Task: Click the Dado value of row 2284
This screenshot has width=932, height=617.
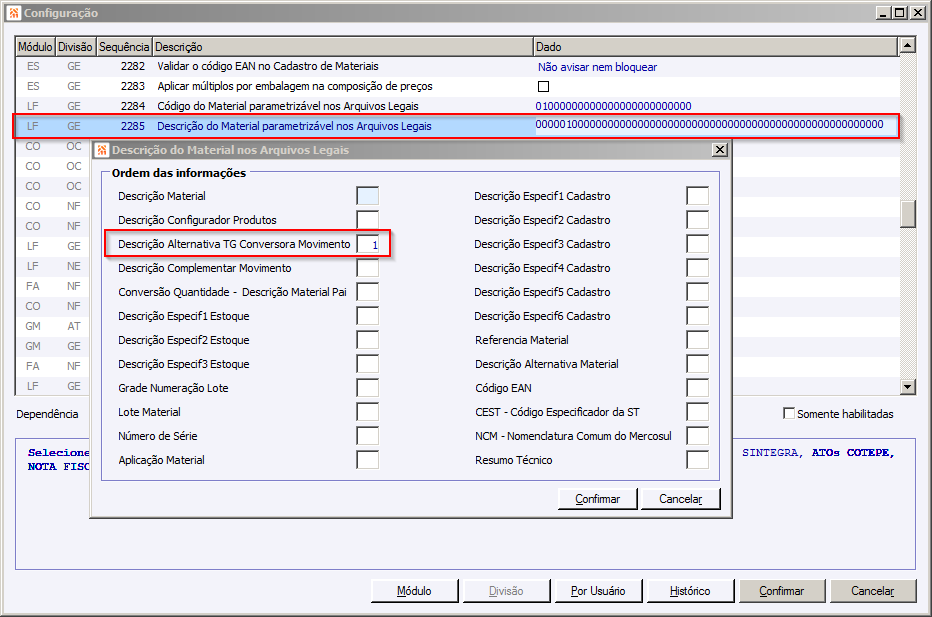Action: click(613, 106)
